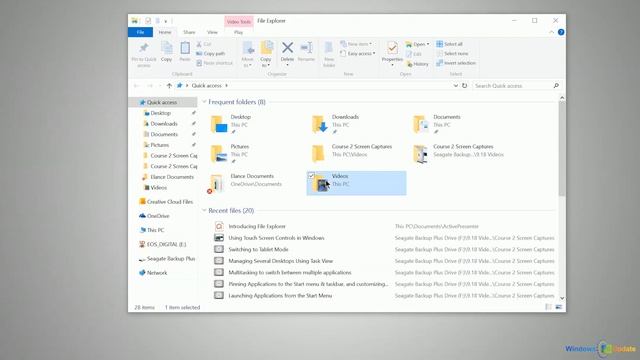Open the Open dropdown in ribbon

point(417,44)
